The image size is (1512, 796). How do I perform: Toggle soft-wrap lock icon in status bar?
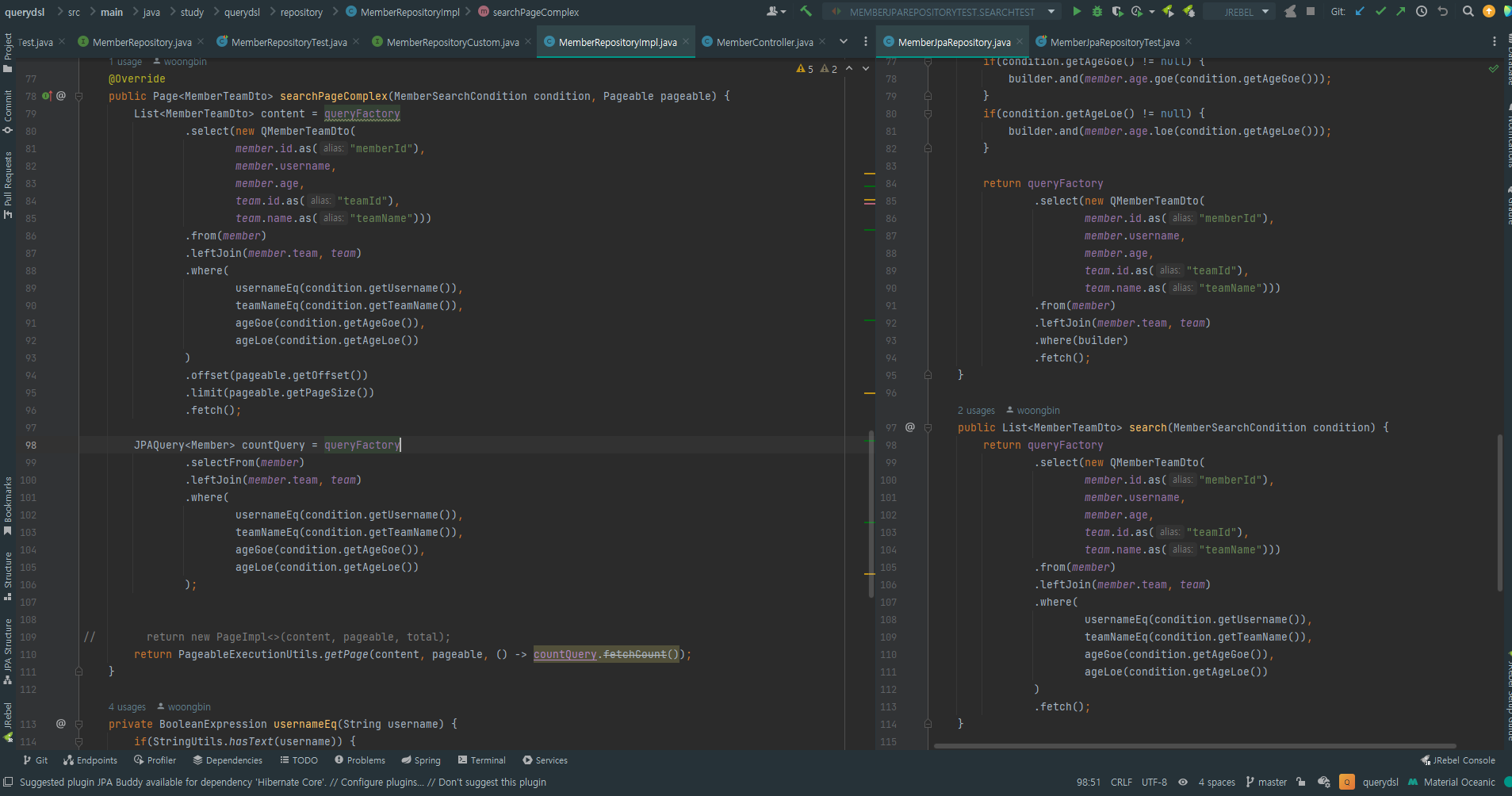click(1301, 783)
